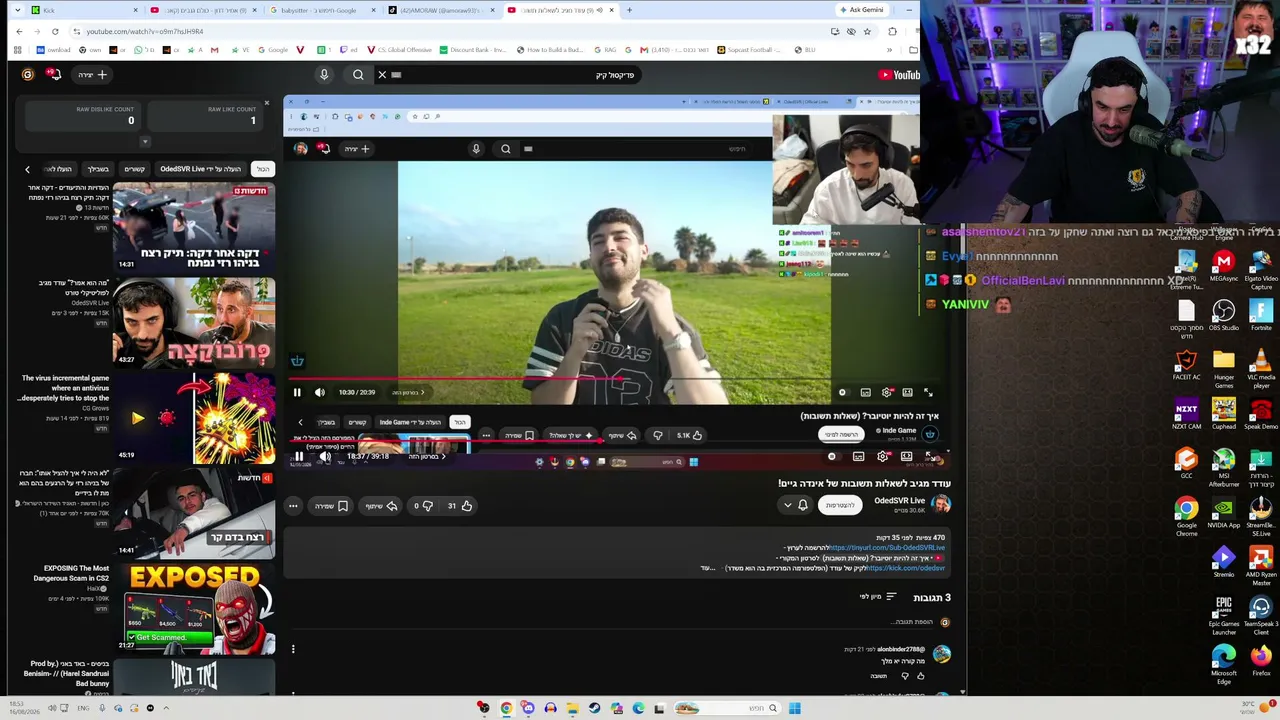Click the Ask Gemini button
The height and width of the screenshot is (720, 1280).
(862, 10)
